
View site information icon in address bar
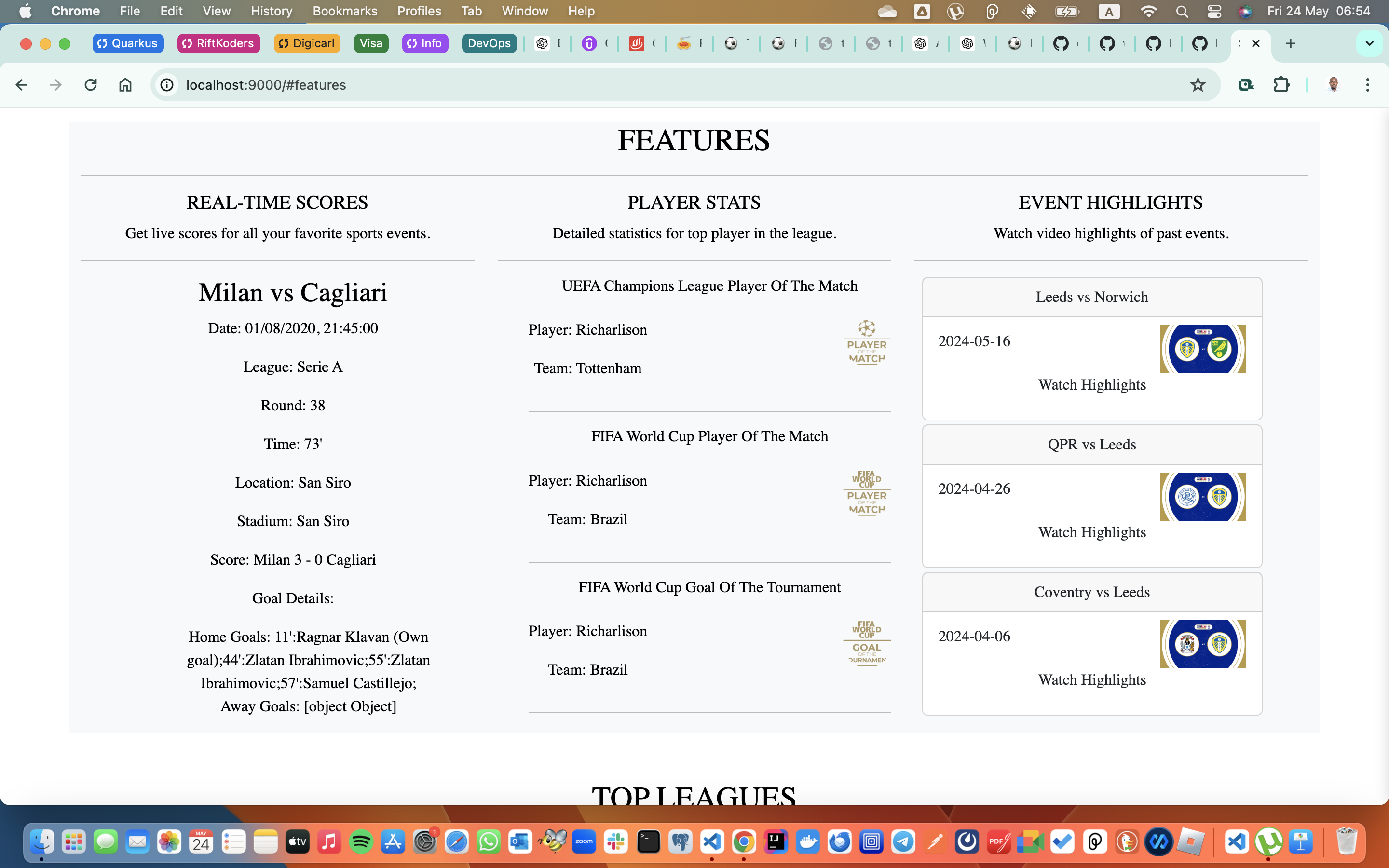pos(166,85)
